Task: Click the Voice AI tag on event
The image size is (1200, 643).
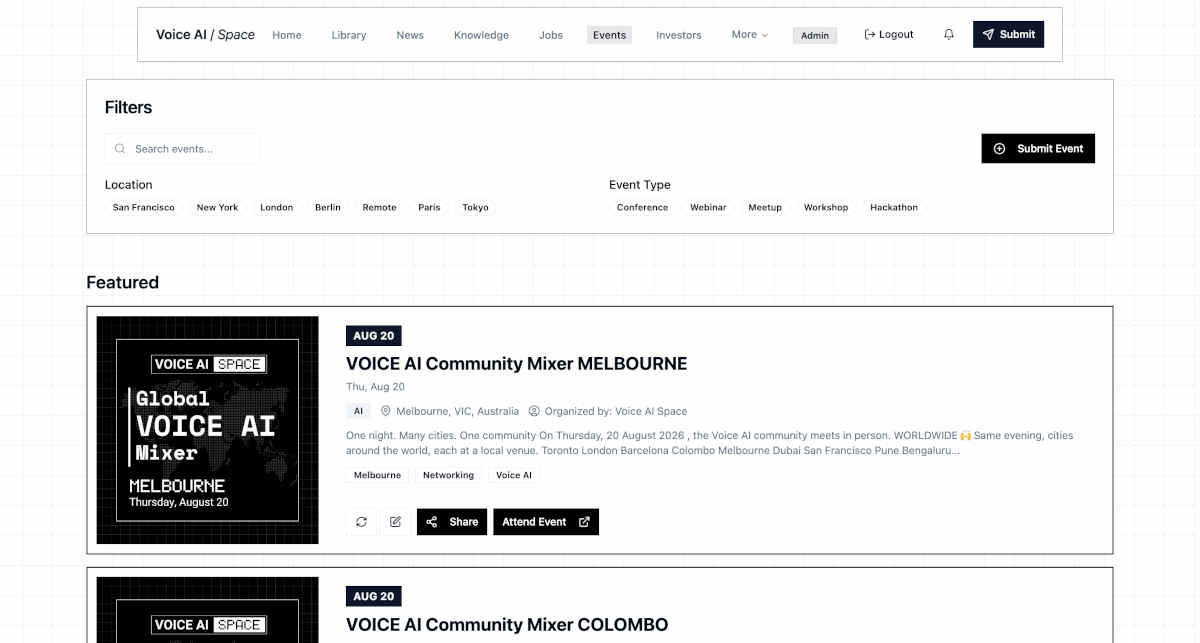Action: point(514,475)
